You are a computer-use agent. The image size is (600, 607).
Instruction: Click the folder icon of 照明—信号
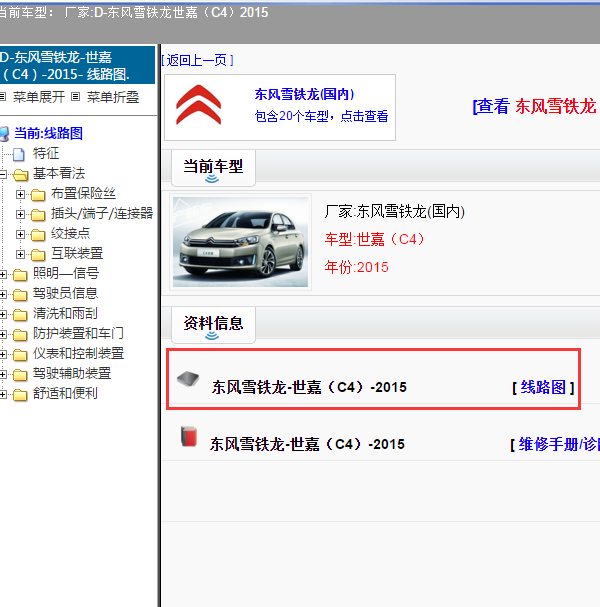click(x=20, y=275)
